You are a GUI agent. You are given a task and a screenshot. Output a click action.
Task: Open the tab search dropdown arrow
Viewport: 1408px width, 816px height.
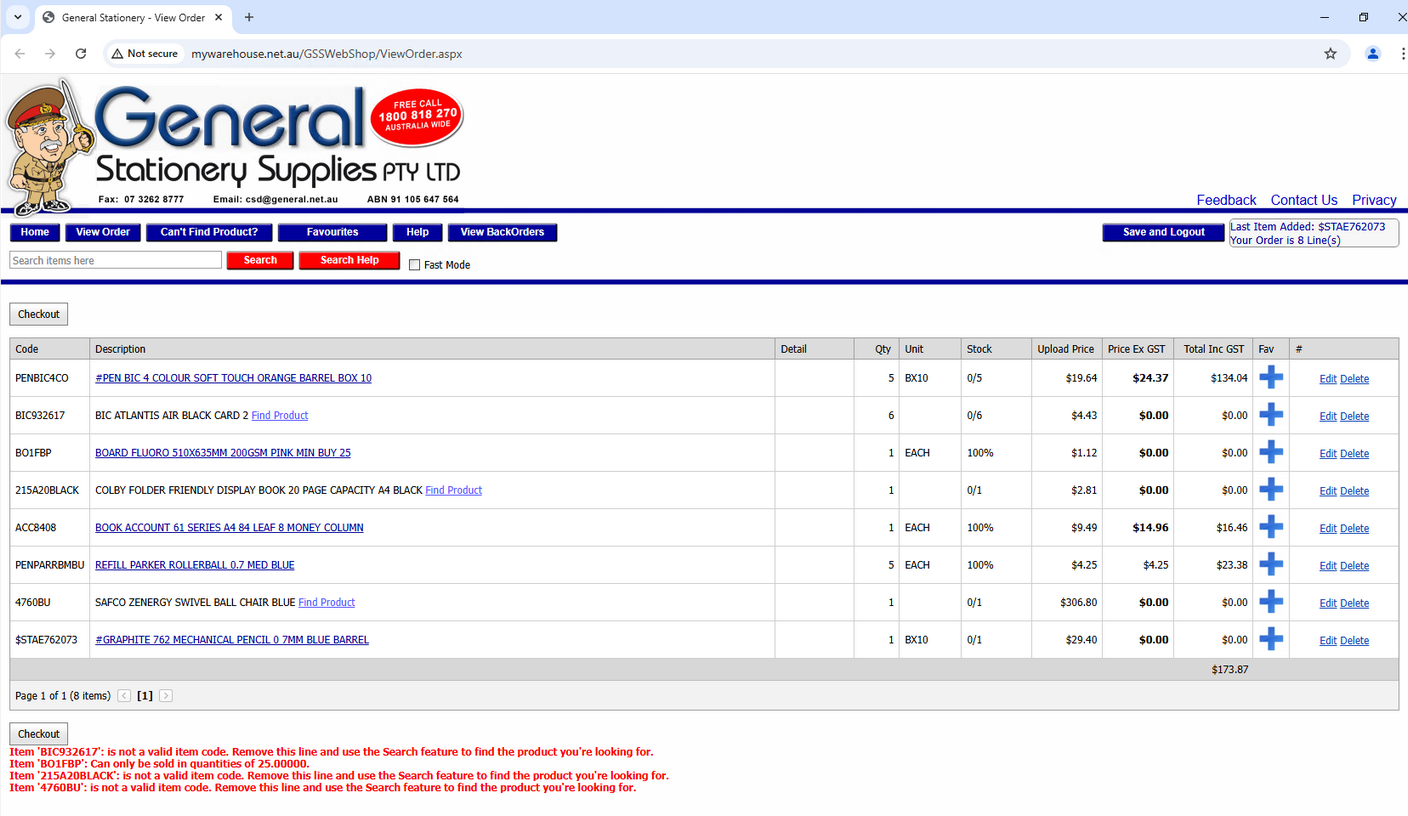pos(17,17)
